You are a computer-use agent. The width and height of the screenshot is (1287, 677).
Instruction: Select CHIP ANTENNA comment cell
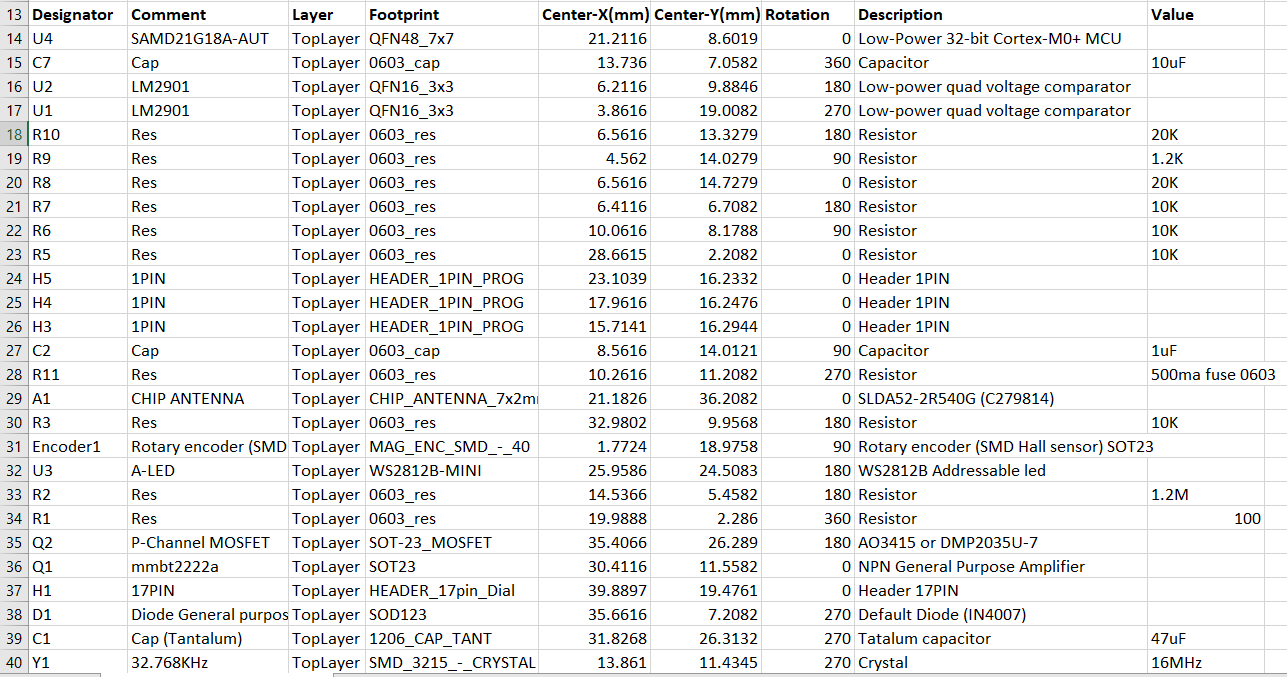click(x=209, y=399)
